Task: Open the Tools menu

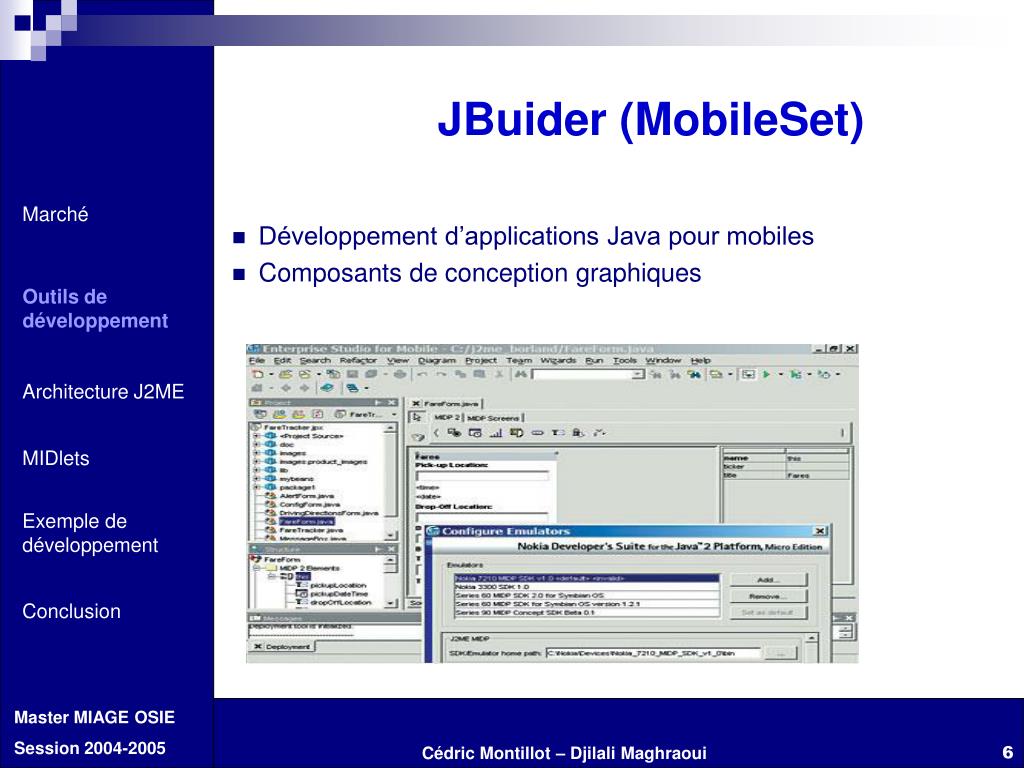Action: point(625,360)
